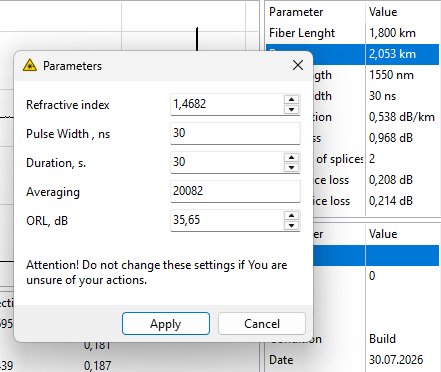The height and width of the screenshot is (372, 441).
Task: Close the Parameters dialog with X
Action: 298,65
